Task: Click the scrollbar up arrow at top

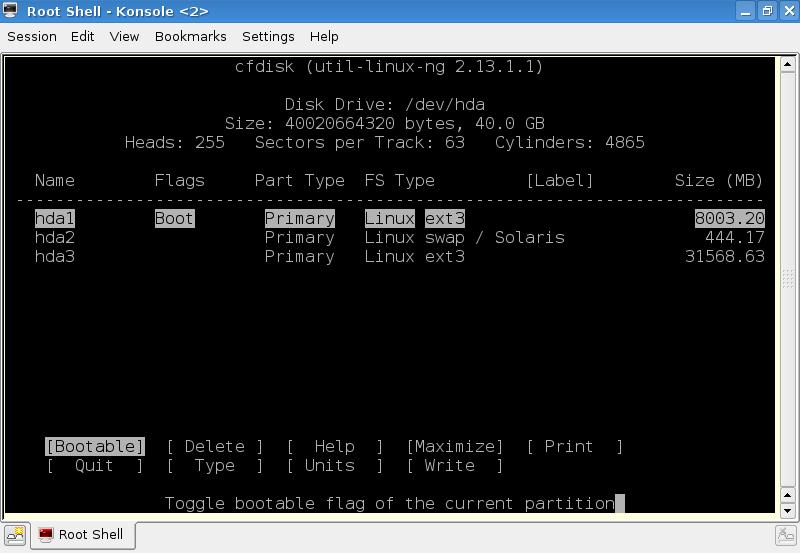Action: tap(787, 63)
